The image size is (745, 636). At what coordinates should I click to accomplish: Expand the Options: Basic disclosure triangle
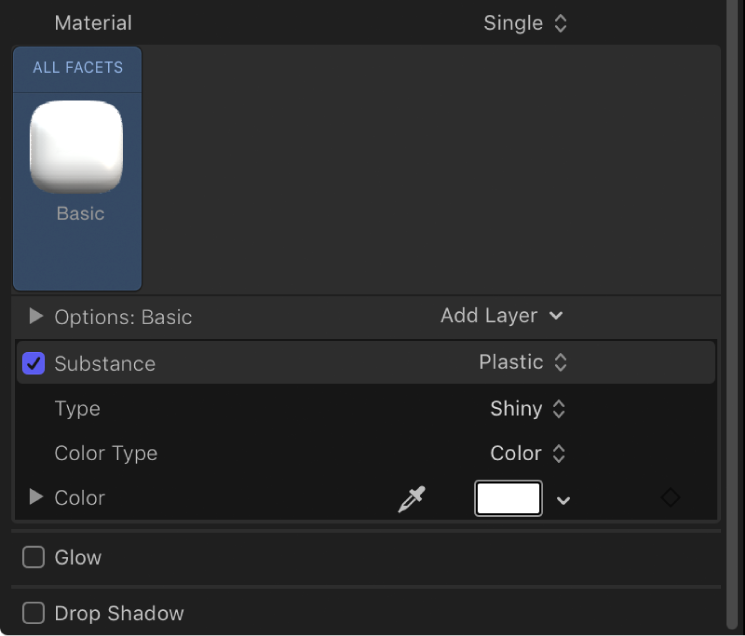click(x=36, y=316)
